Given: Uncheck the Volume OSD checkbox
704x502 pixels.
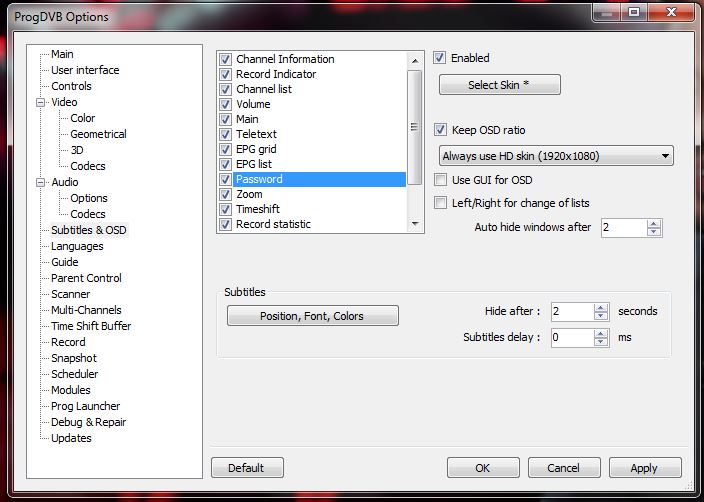Looking at the screenshot, I should click(x=225, y=104).
